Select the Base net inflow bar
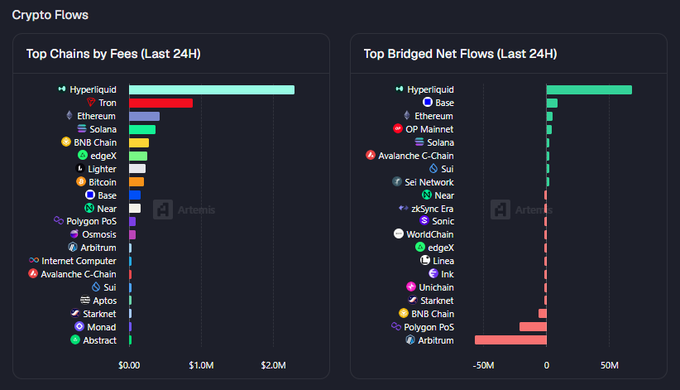This screenshot has height=390, width=680. [x=552, y=103]
